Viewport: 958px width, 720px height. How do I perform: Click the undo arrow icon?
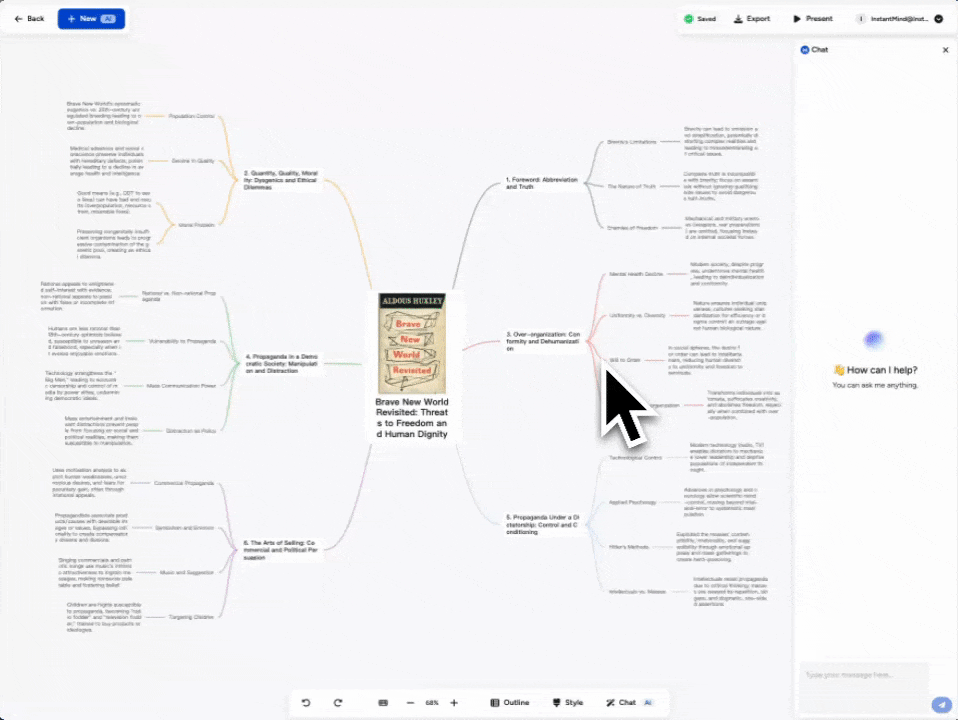pyautogui.click(x=306, y=703)
